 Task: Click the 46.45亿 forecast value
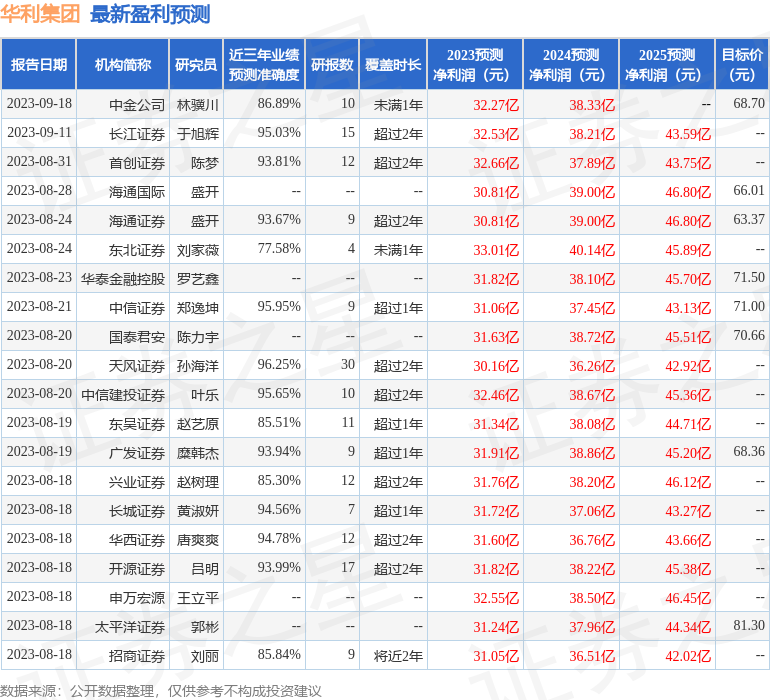tap(688, 597)
